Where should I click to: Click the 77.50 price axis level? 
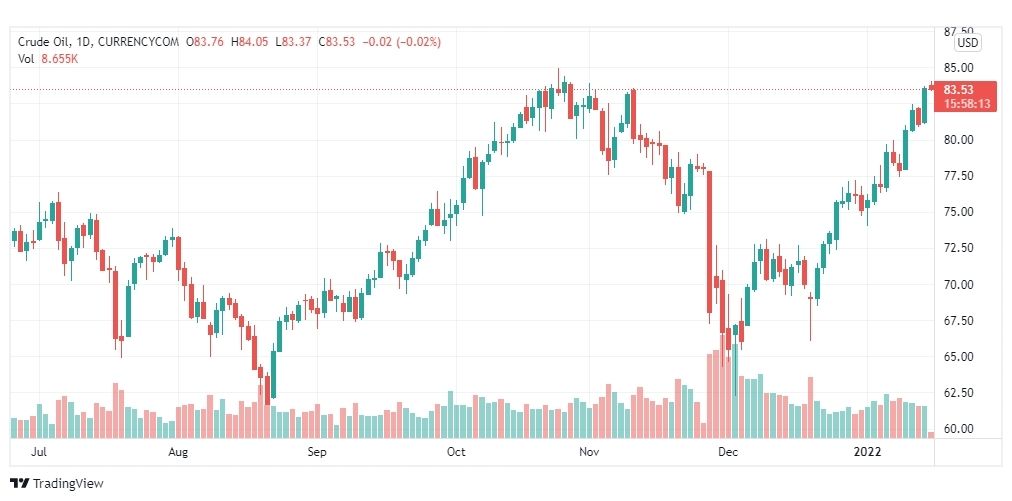pyautogui.click(x=957, y=176)
